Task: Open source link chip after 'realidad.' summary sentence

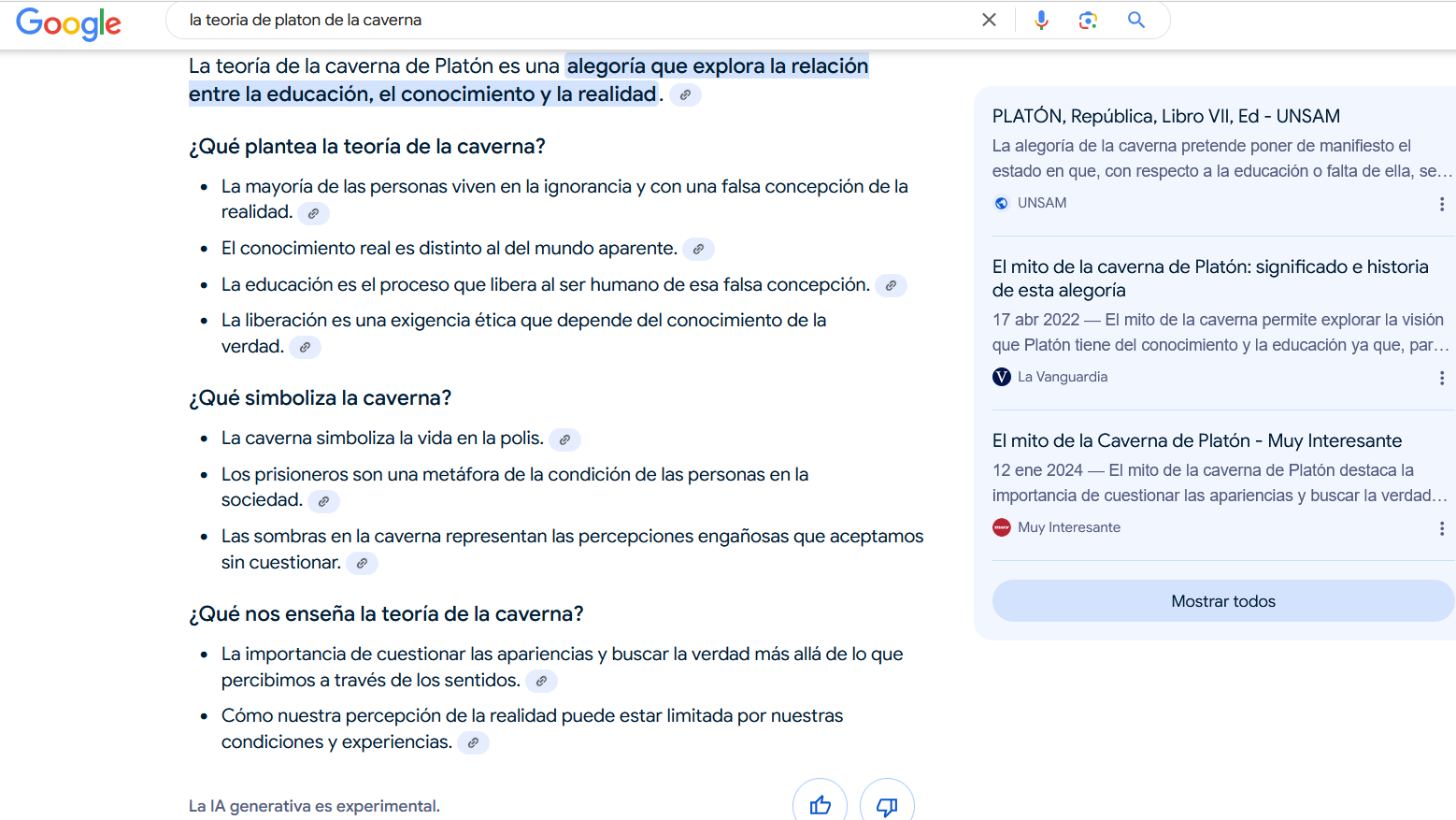Action: pos(685,95)
